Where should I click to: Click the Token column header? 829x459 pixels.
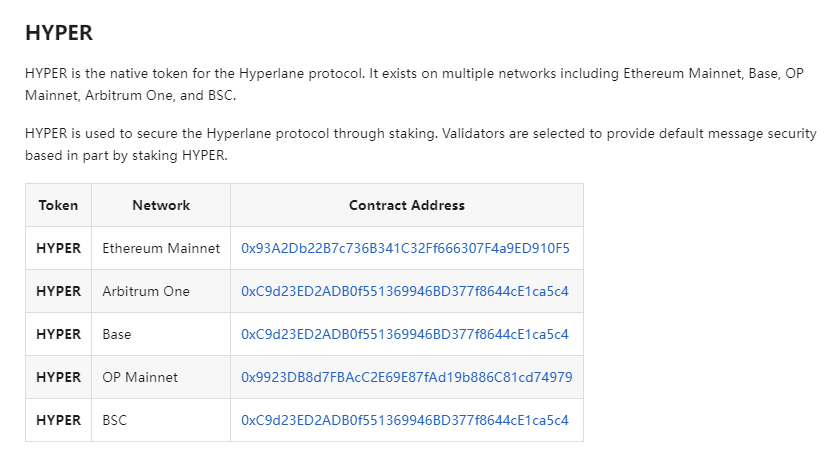[x=58, y=205]
